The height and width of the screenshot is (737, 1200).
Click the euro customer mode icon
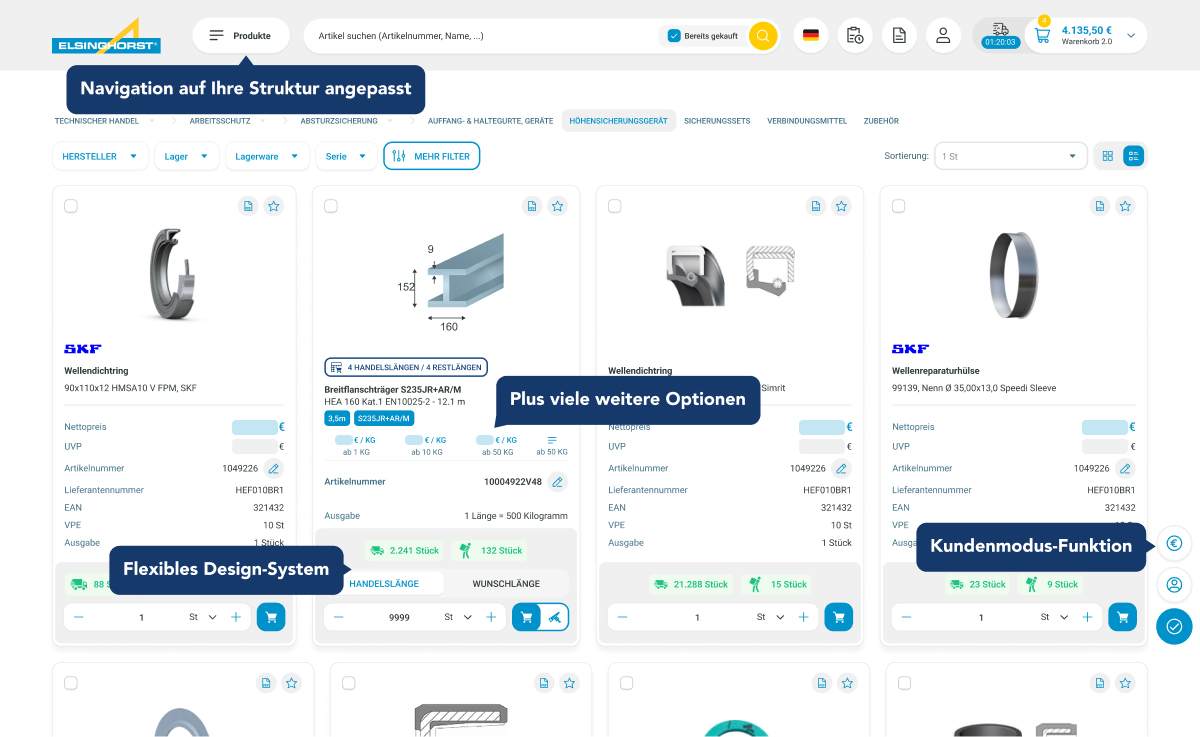(x=1174, y=544)
